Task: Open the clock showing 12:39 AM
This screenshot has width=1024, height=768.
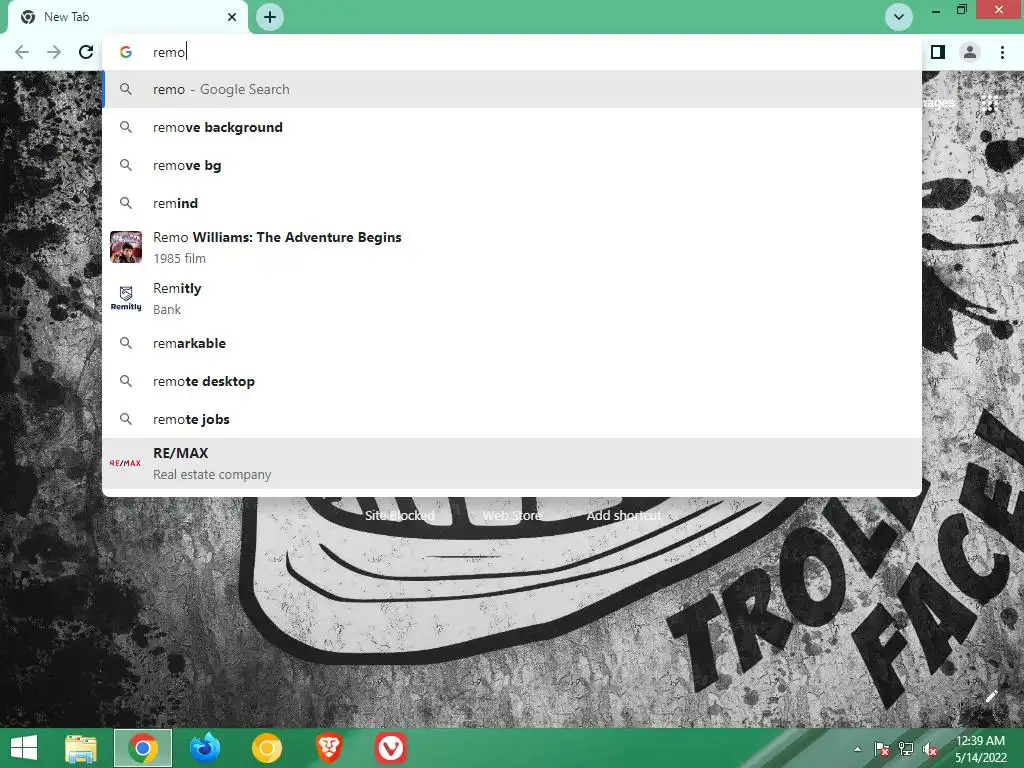Action: tap(980, 748)
